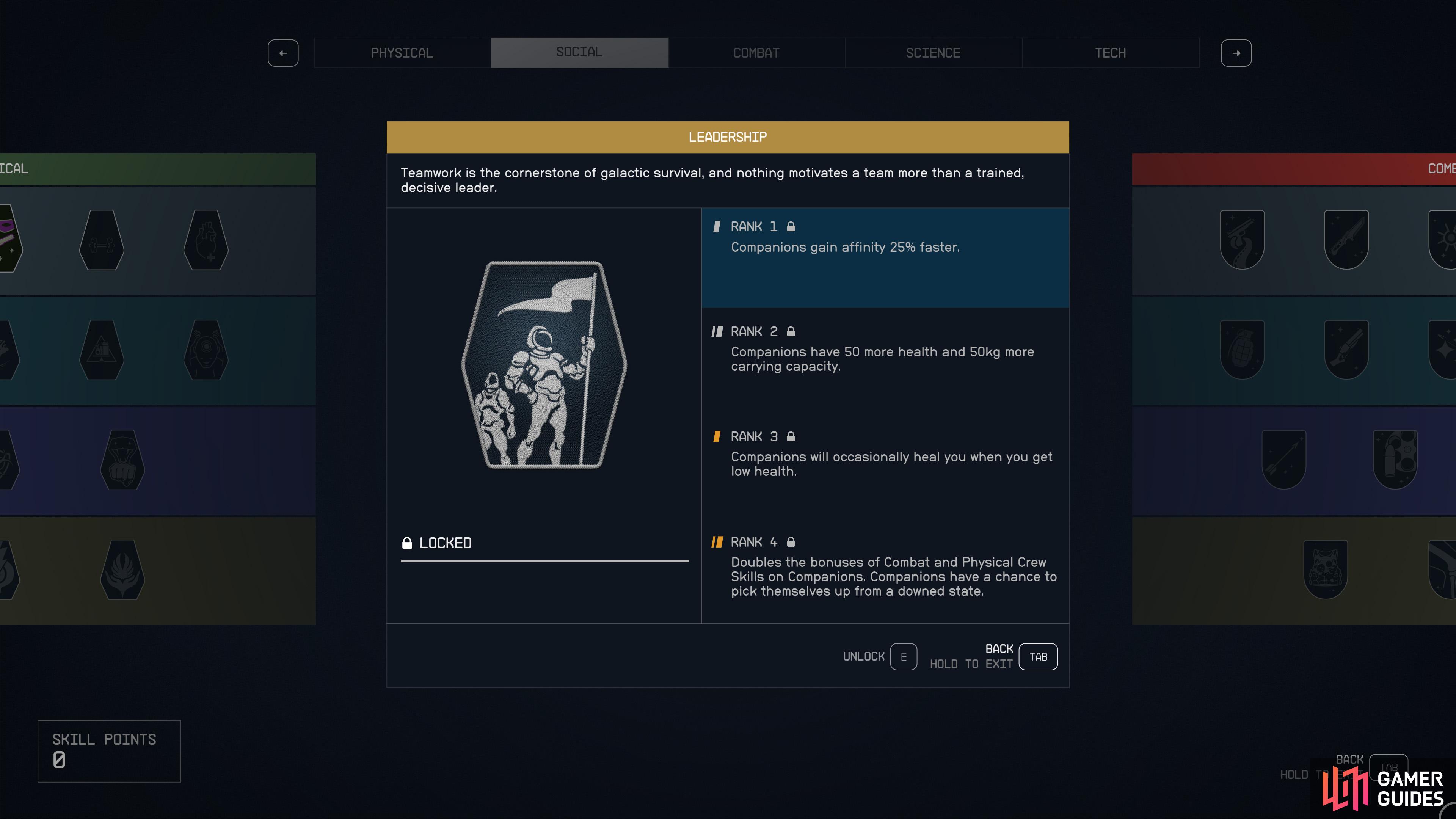This screenshot has height=819, width=1456.
Task: Click the Unlock E key button
Action: [903, 657]
